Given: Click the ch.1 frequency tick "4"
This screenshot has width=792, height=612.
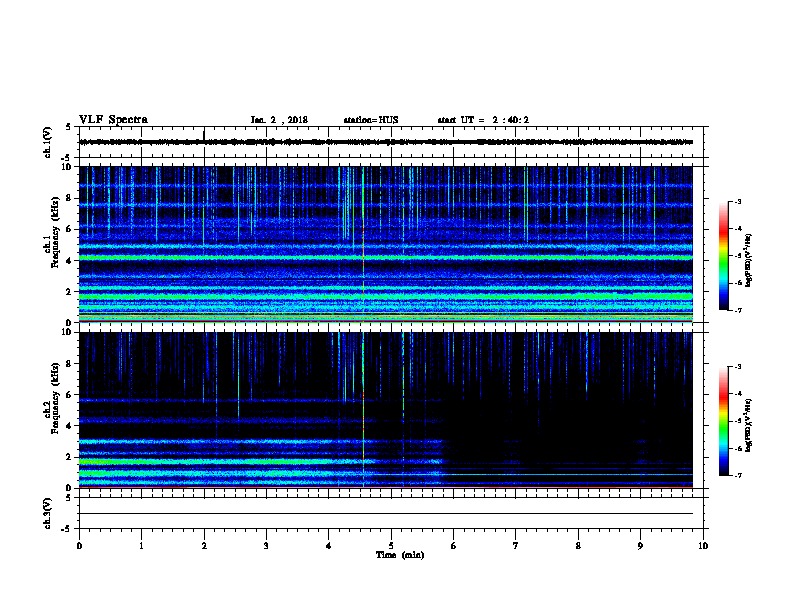Looking at the screenshot, I should [x=70, y=261].
